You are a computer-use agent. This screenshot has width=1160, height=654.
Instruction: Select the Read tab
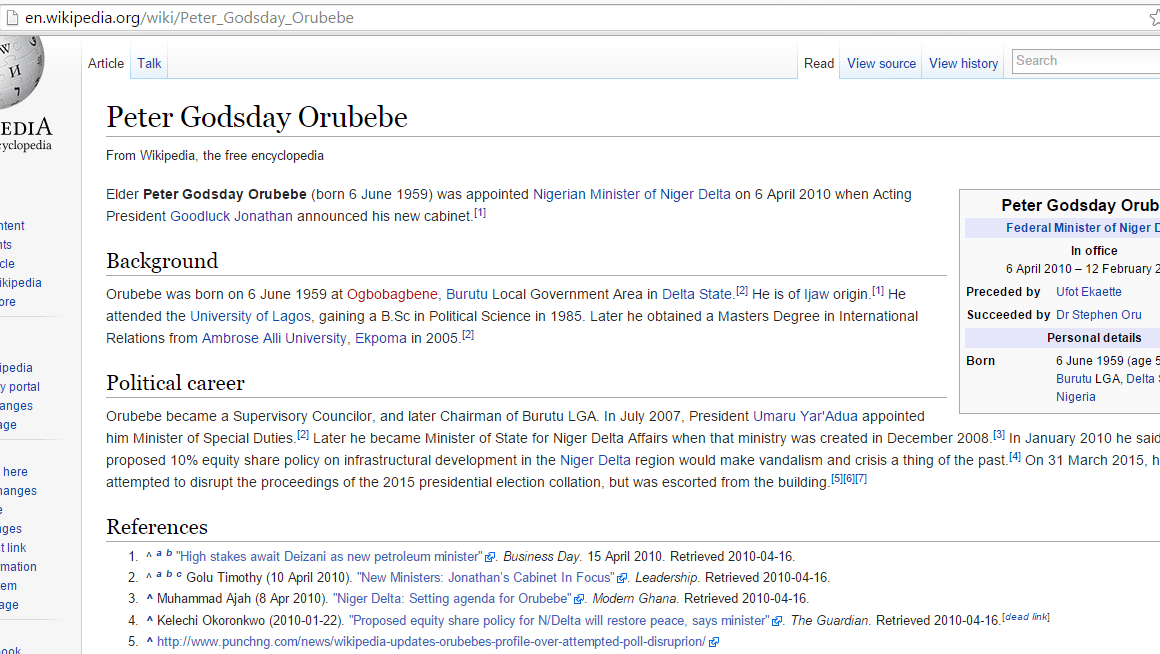point(818,63)
